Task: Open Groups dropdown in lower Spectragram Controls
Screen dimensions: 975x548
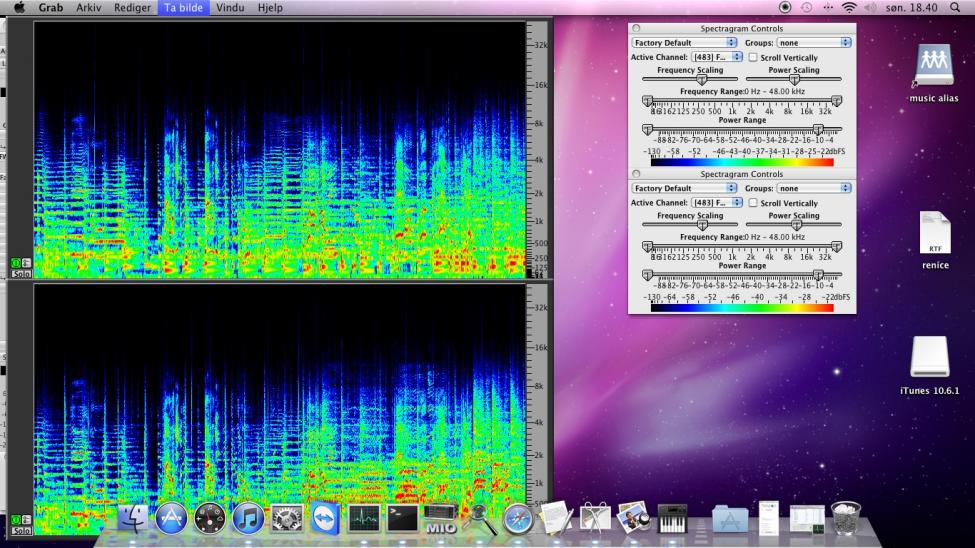Action: pyautogui.click(x=814, y=188)
